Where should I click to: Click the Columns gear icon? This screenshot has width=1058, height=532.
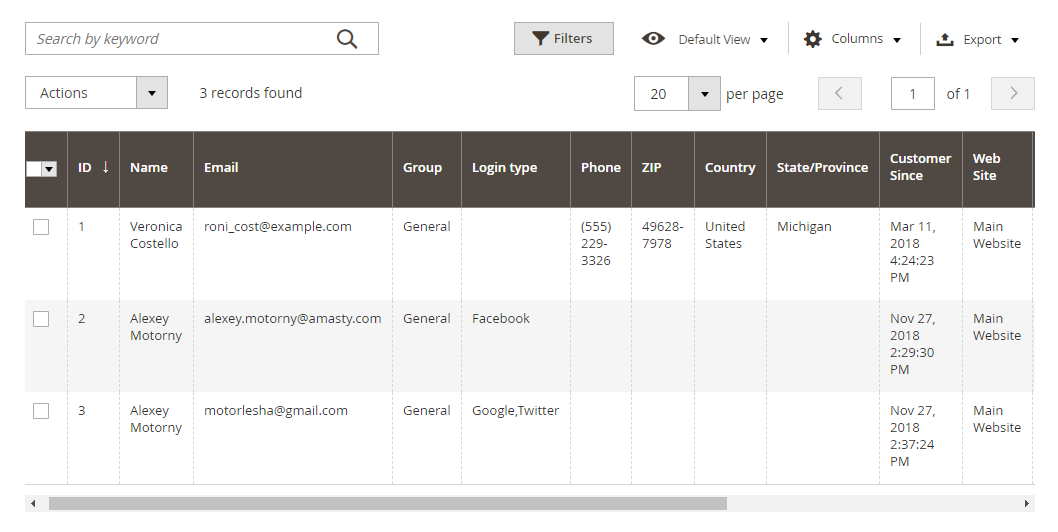coord(812,39)
